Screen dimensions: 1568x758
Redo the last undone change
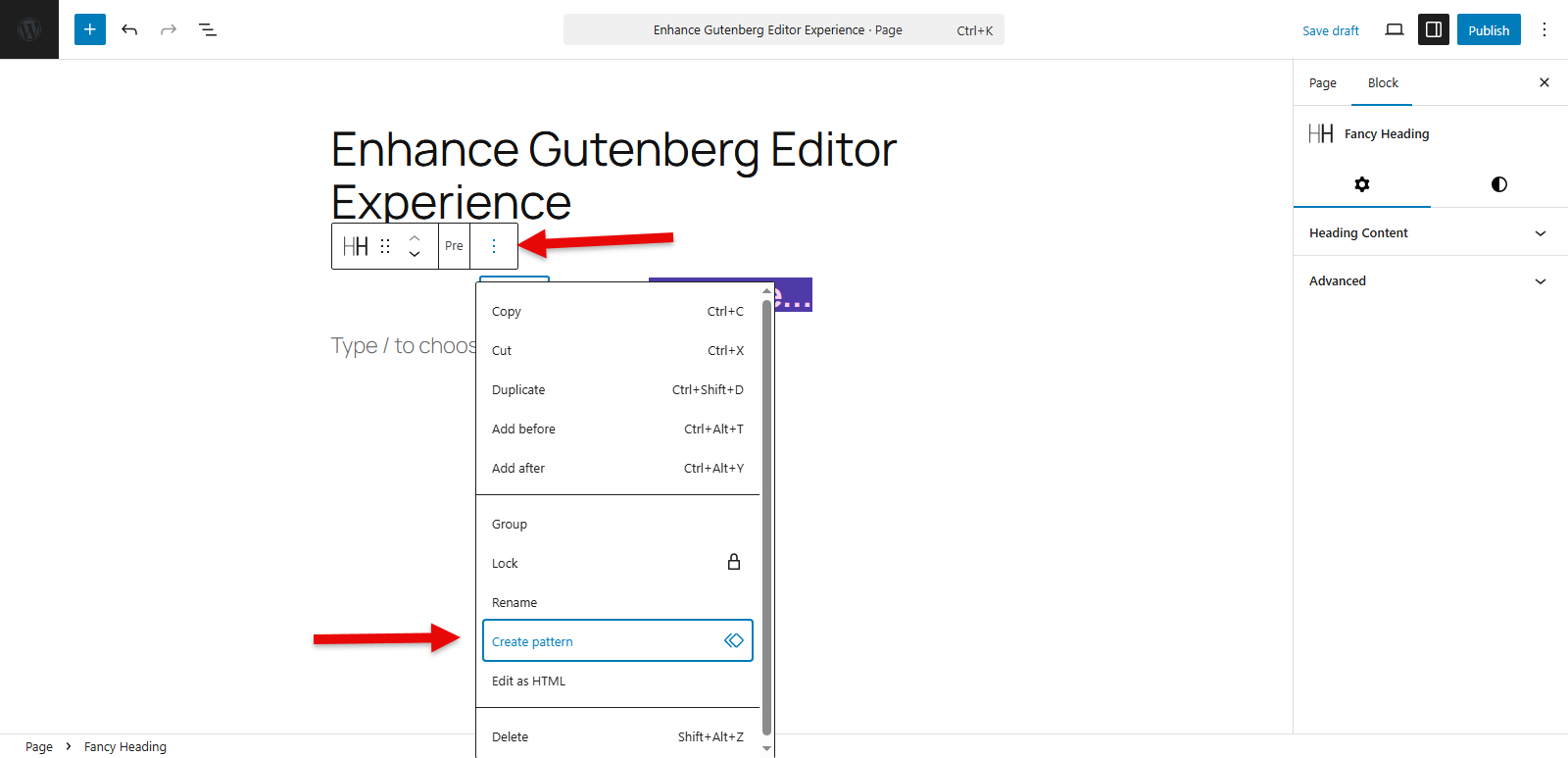pyautogui.click(x=169, y=29)
